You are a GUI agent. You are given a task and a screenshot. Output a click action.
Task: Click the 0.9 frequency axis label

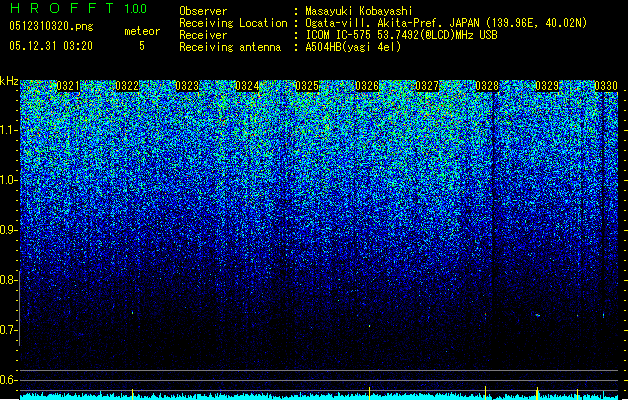pyautogui.click(x=8, y=230)
